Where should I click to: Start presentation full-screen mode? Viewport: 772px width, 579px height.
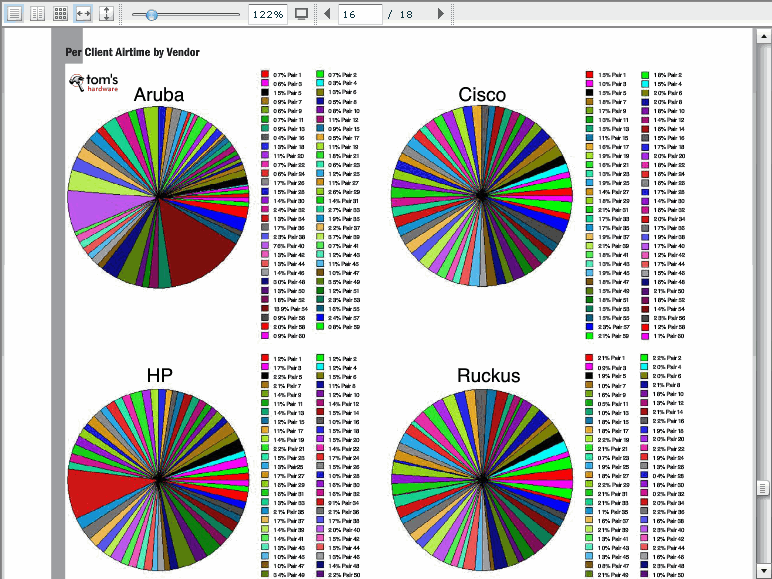[x=301, y=14]
